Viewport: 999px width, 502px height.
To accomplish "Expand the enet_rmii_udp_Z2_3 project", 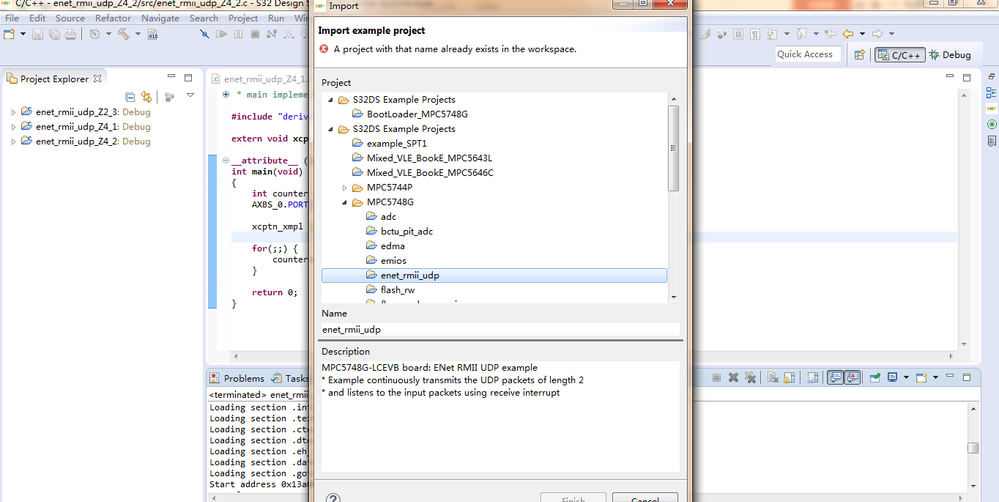I will point(14,112).
